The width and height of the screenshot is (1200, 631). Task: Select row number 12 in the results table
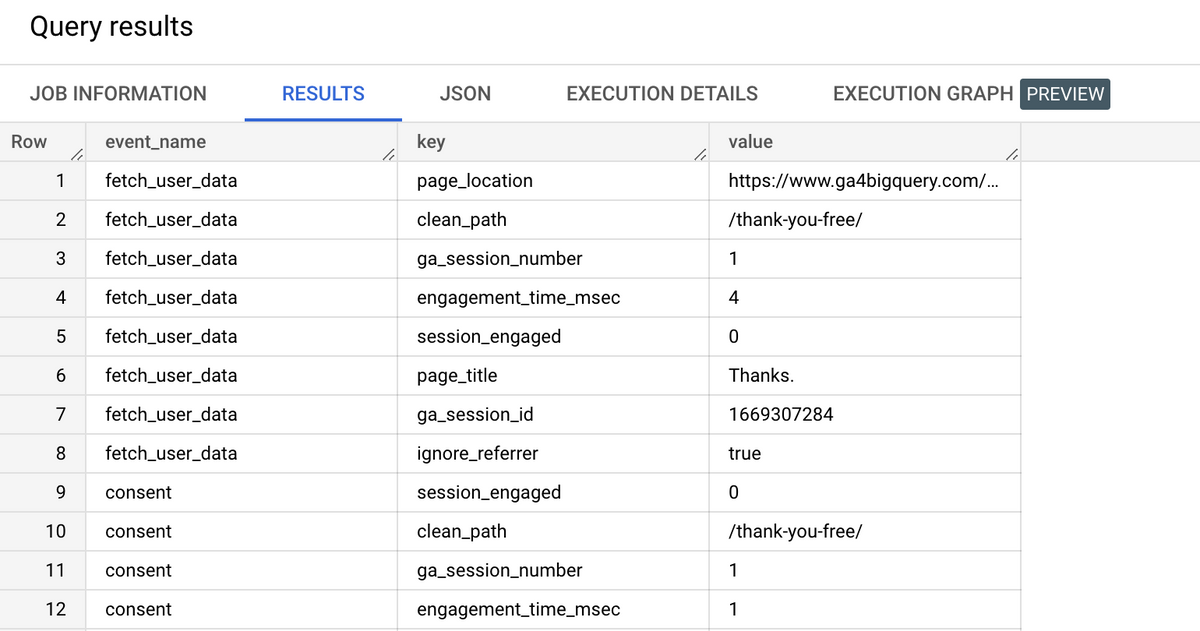(x=56, y=609)
